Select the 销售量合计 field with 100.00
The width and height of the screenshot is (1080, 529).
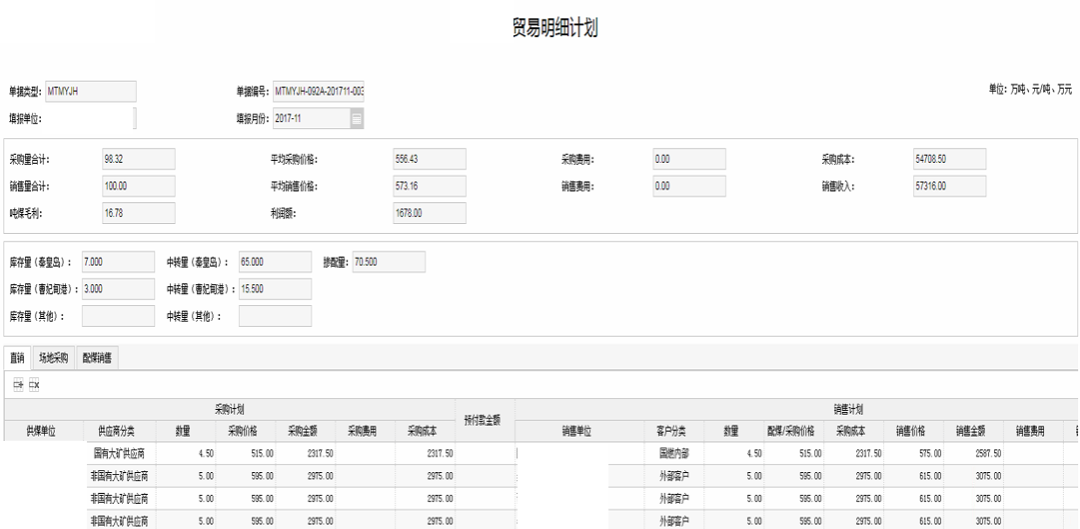[138, 186]
